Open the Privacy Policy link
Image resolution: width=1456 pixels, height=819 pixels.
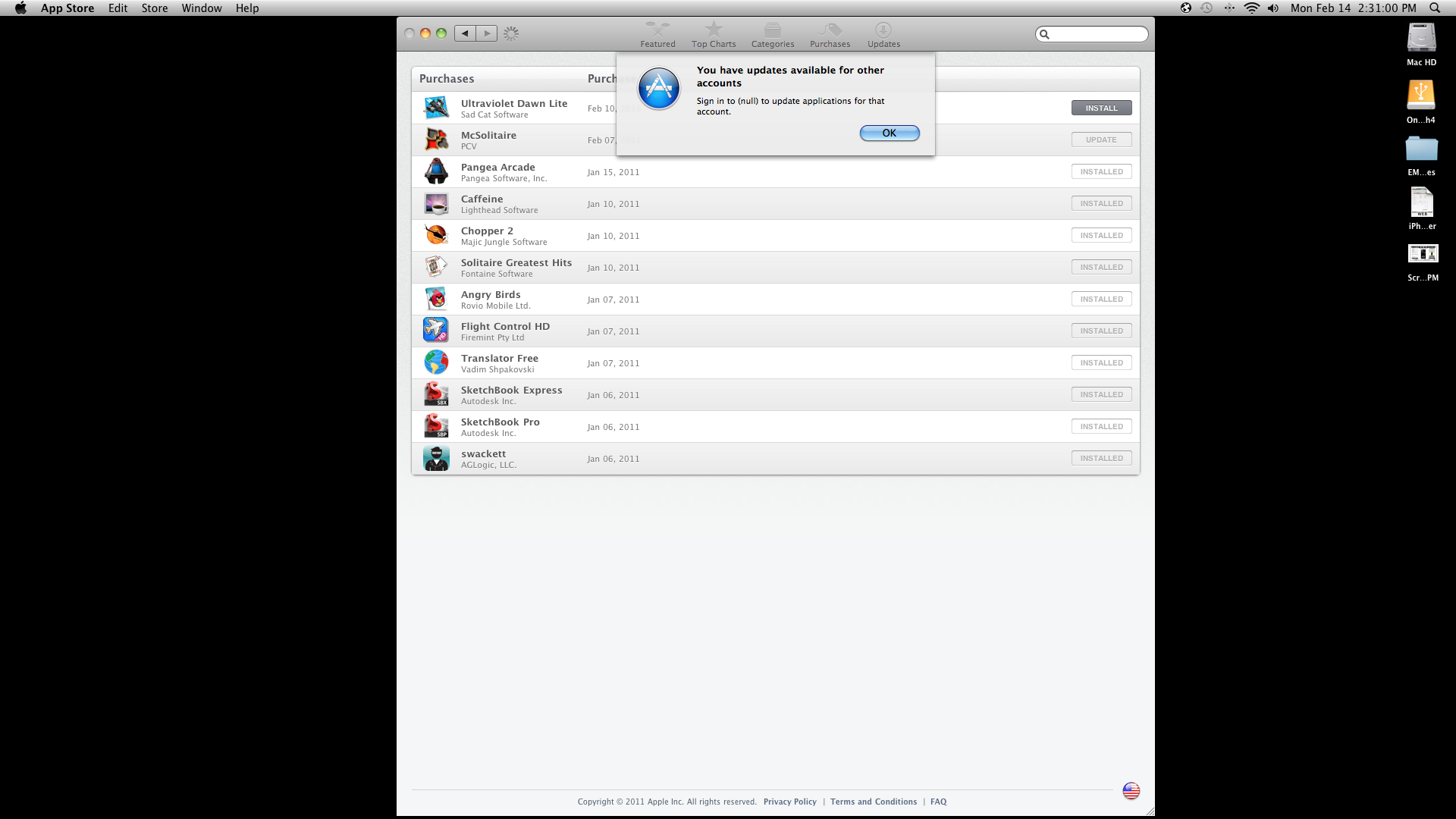point(789,802)
